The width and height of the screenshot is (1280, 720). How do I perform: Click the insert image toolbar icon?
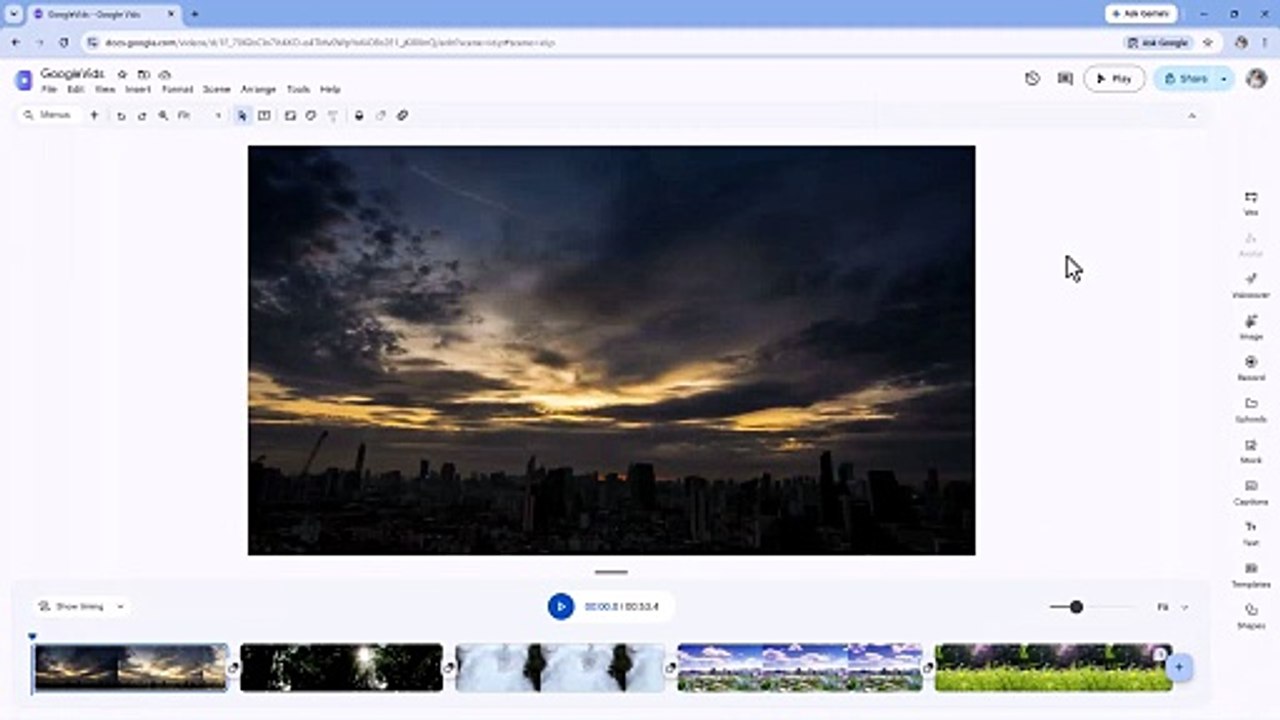click(290, 116)
